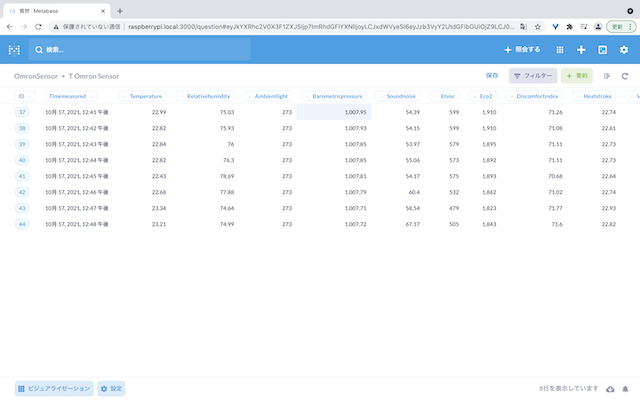
Task: Open the Ambientlight column header menu
Action: click(x=268, y=96)
